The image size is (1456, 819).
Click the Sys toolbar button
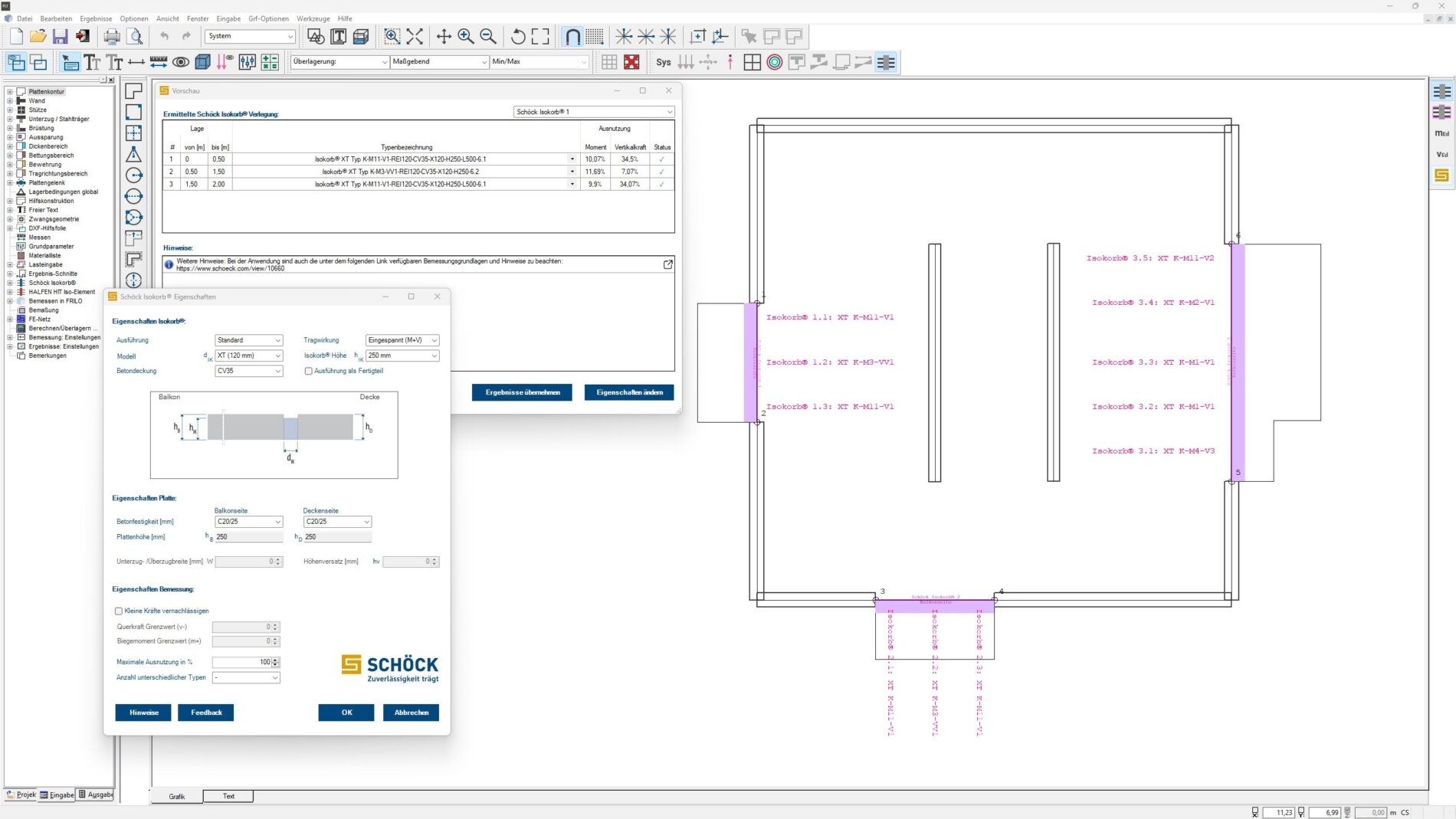[x=664, y=62]
